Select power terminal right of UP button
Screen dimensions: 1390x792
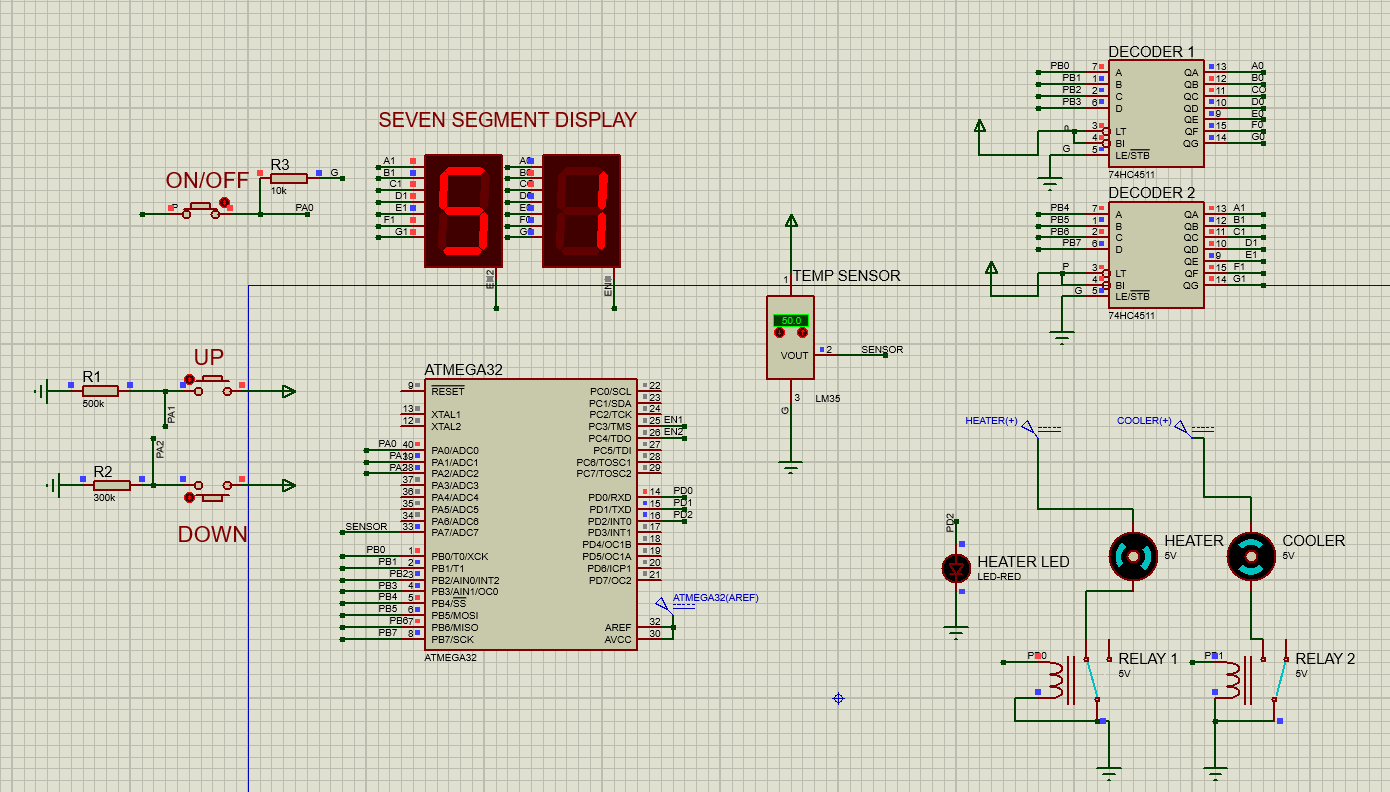pos(288,391)
